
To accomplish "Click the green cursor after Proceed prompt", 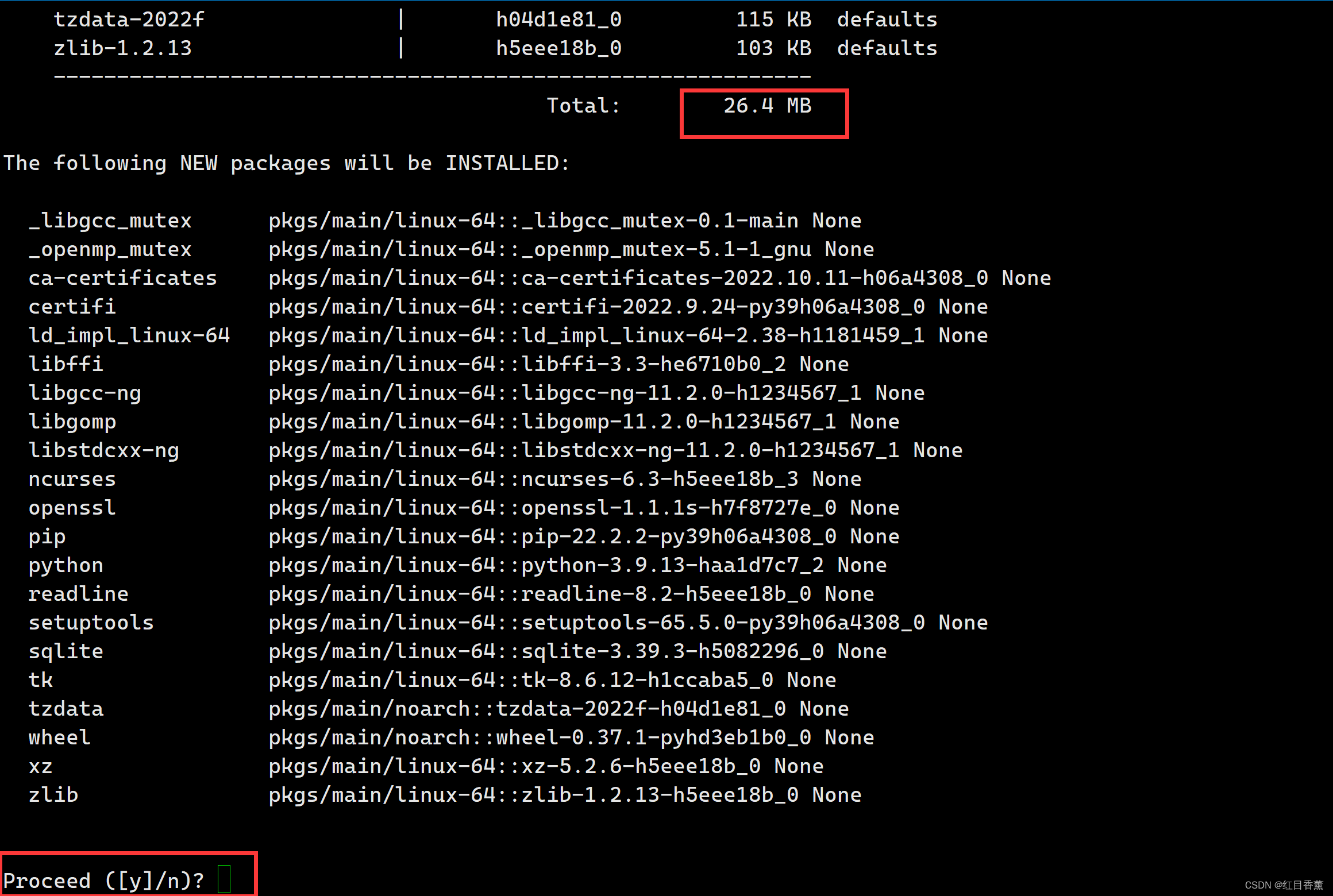I will (224, 879).
